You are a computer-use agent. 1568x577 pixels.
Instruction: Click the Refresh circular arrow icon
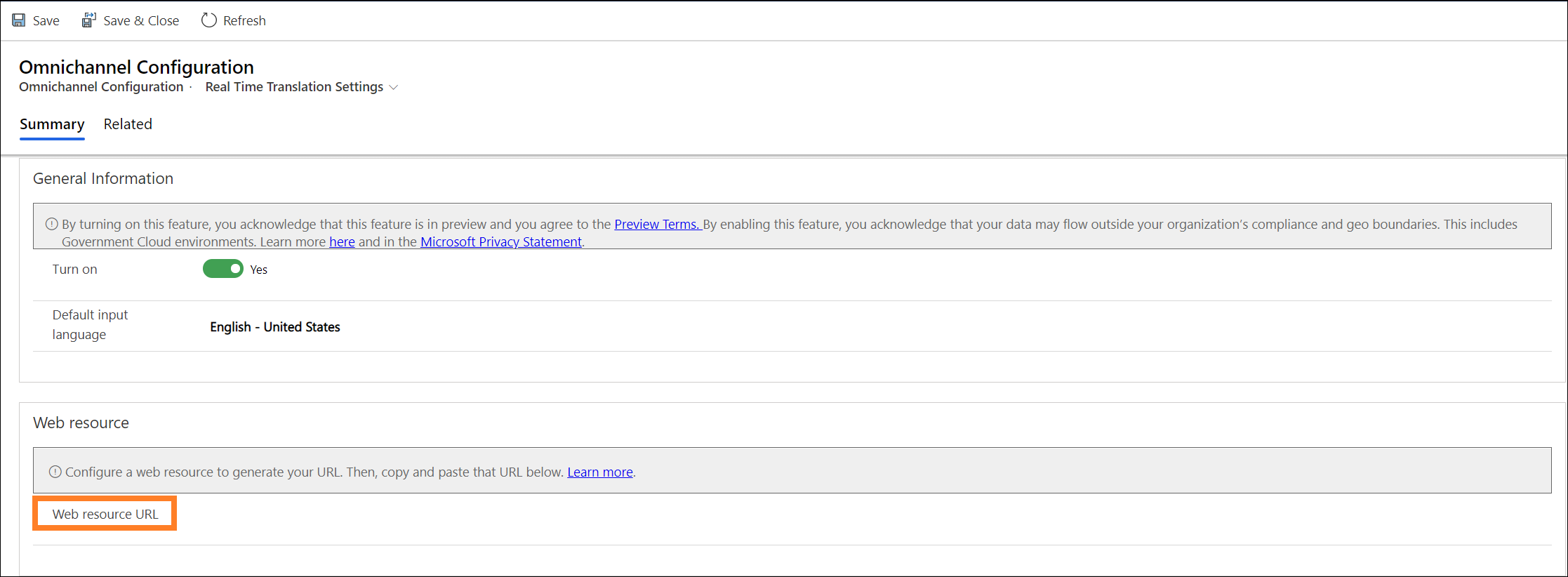[208, 20]
